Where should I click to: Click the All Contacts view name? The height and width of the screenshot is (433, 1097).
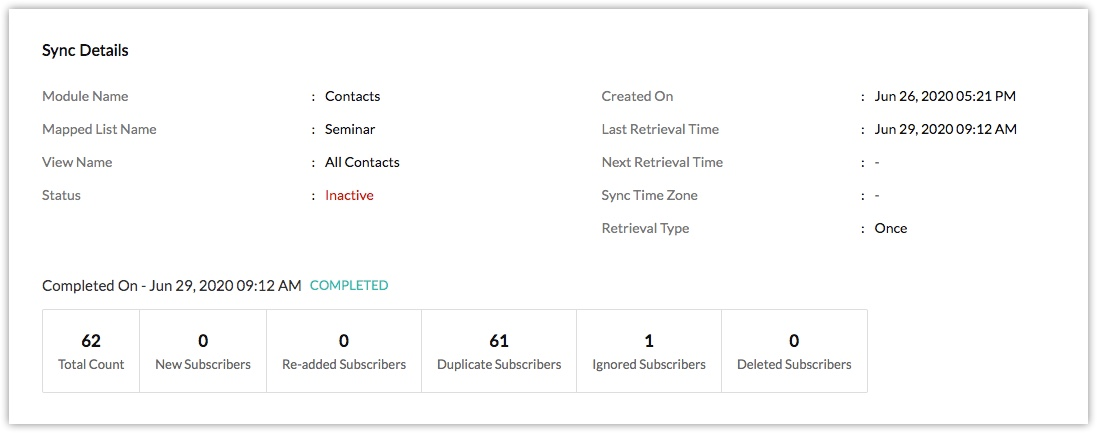[362, 162]
